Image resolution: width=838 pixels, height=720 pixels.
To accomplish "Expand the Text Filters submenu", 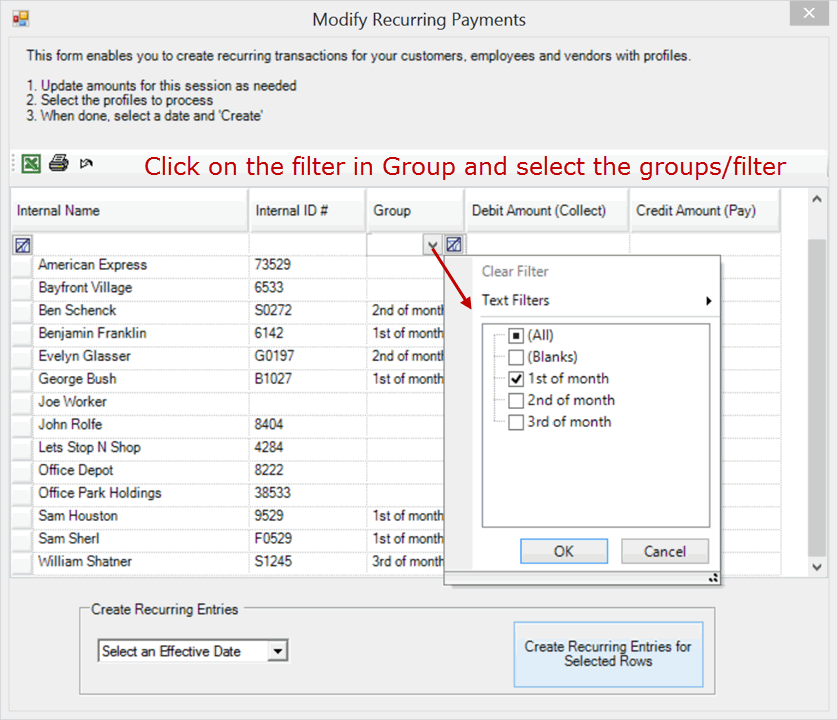I will pos(596,300).
